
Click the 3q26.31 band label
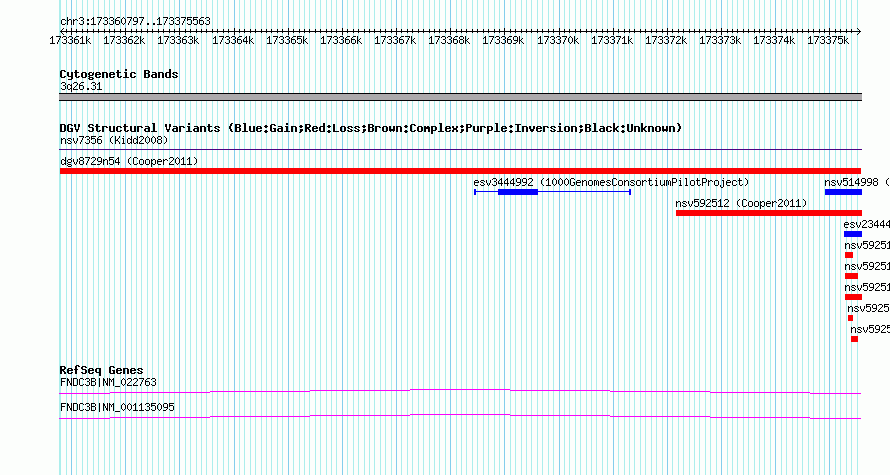[x=81, y=87]
